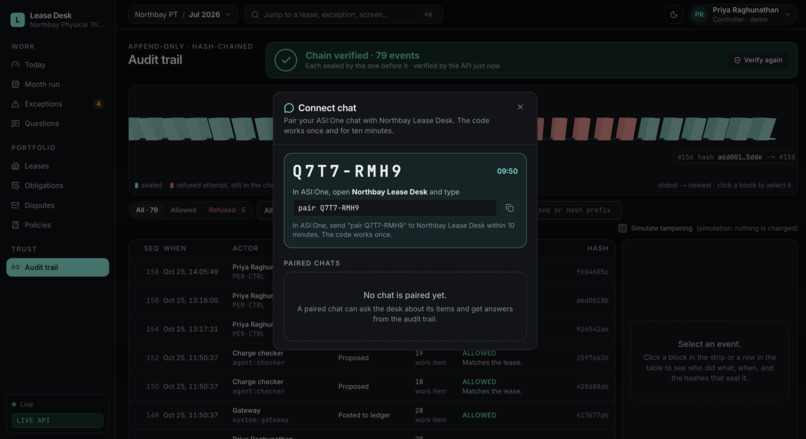The height and width of the screenshot is (439, 806).
Task: Click the PR user avatar
Action: [x=699, y=15]
